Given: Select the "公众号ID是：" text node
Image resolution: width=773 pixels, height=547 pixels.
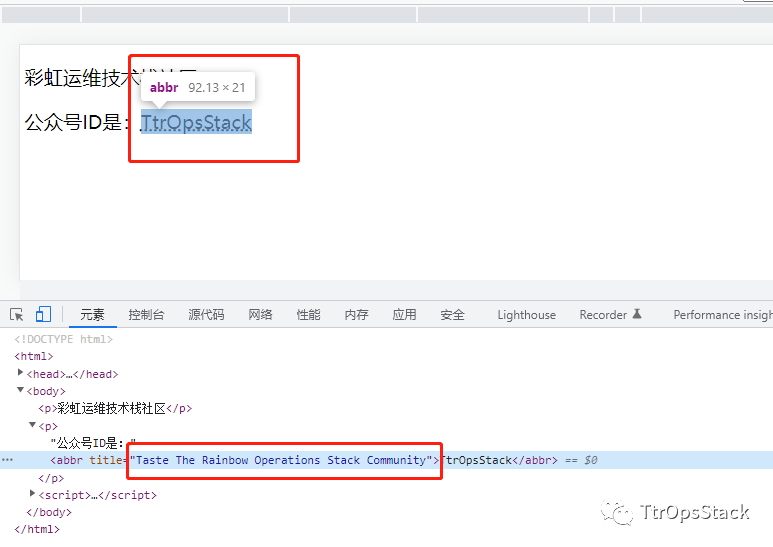Looking at the screenshot, I should click(93, 443).
